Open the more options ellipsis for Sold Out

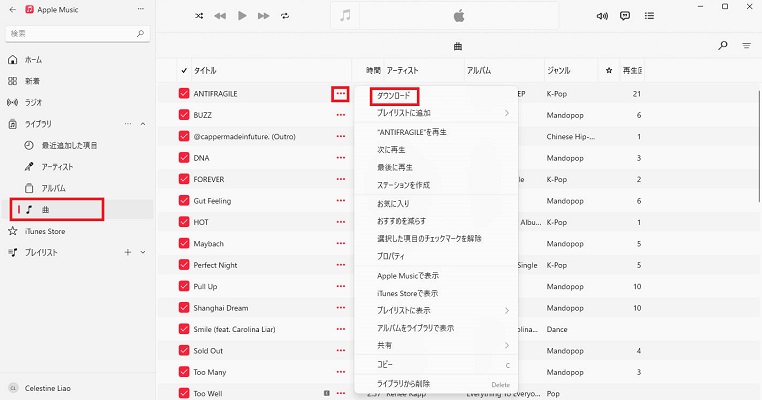pos(341,350)
